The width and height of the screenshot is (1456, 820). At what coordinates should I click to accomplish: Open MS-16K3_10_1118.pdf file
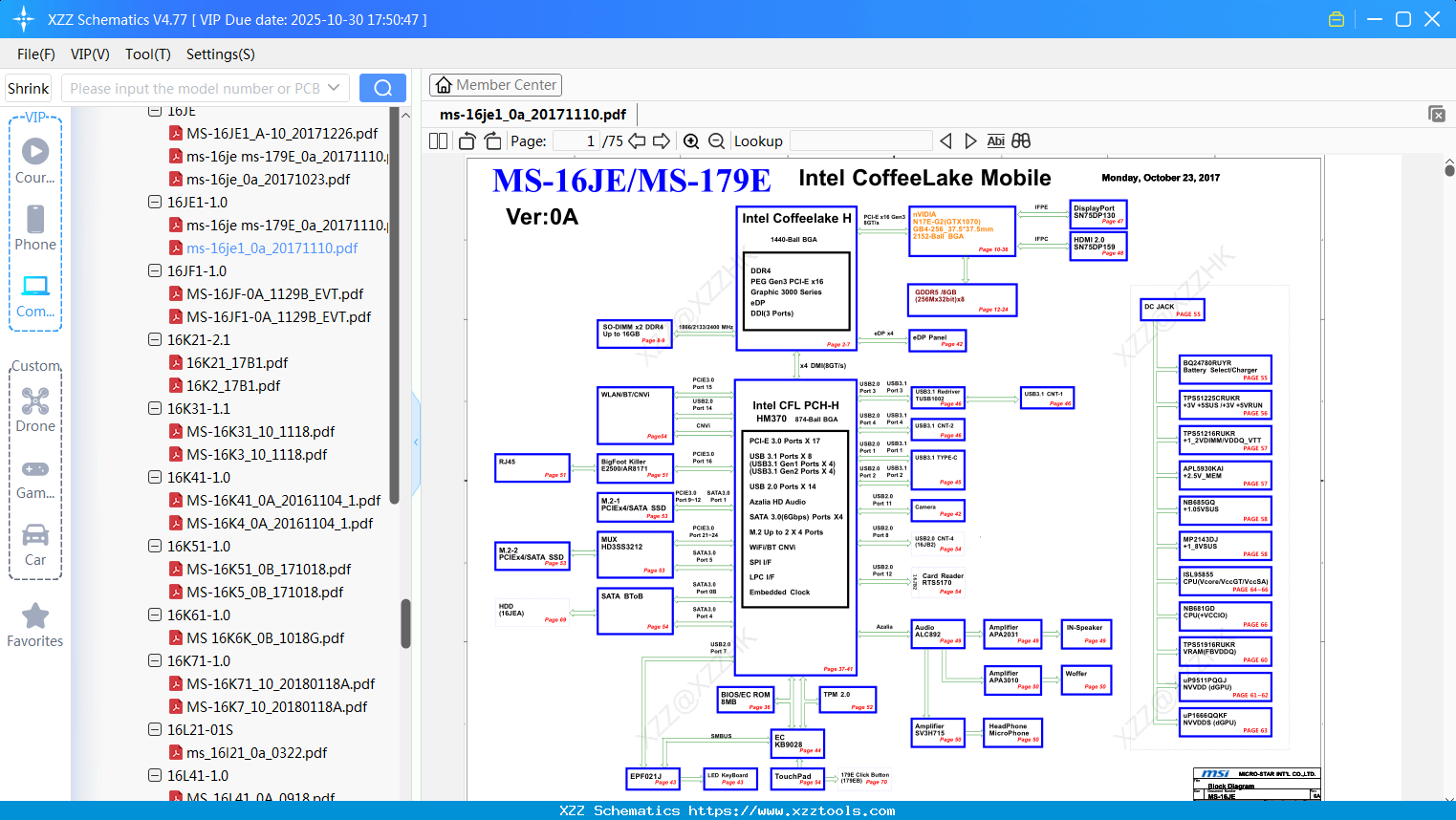pyautogui.click(x=257, y=455)
